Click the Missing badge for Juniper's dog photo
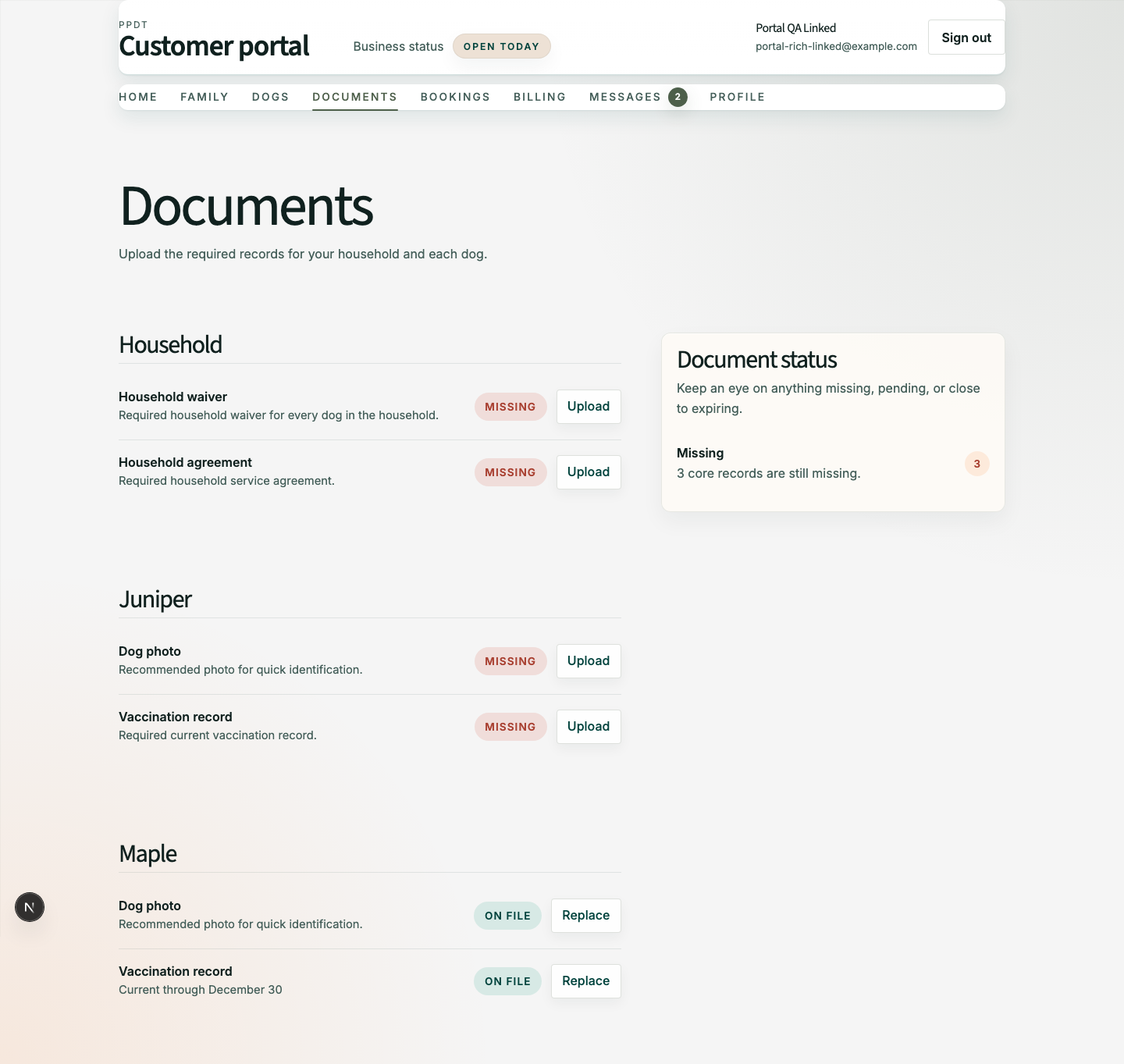Image resolution: width=1124 pixels, height=1064 pixels. [x=510, y=661]
